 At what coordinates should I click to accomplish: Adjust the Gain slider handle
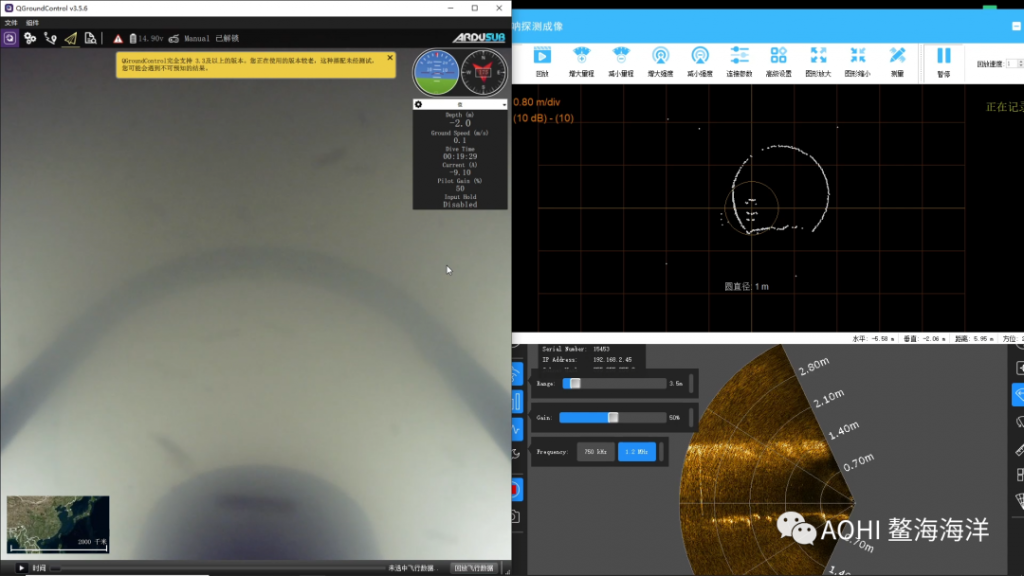[613, 417]
